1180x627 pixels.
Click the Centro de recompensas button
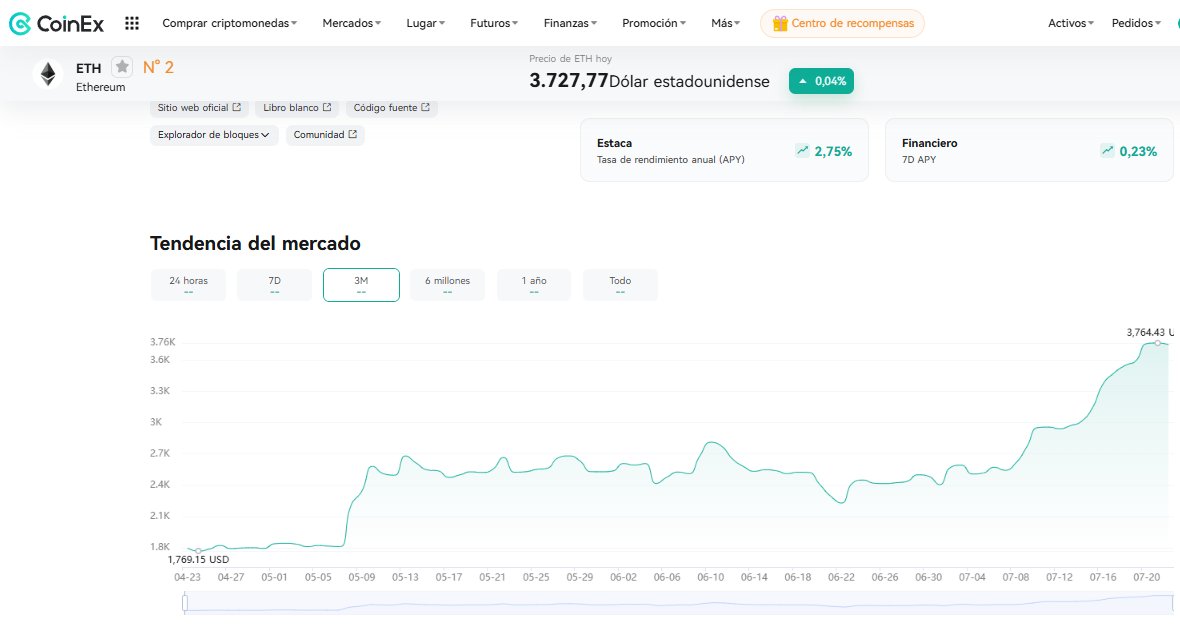coord(841,22)
